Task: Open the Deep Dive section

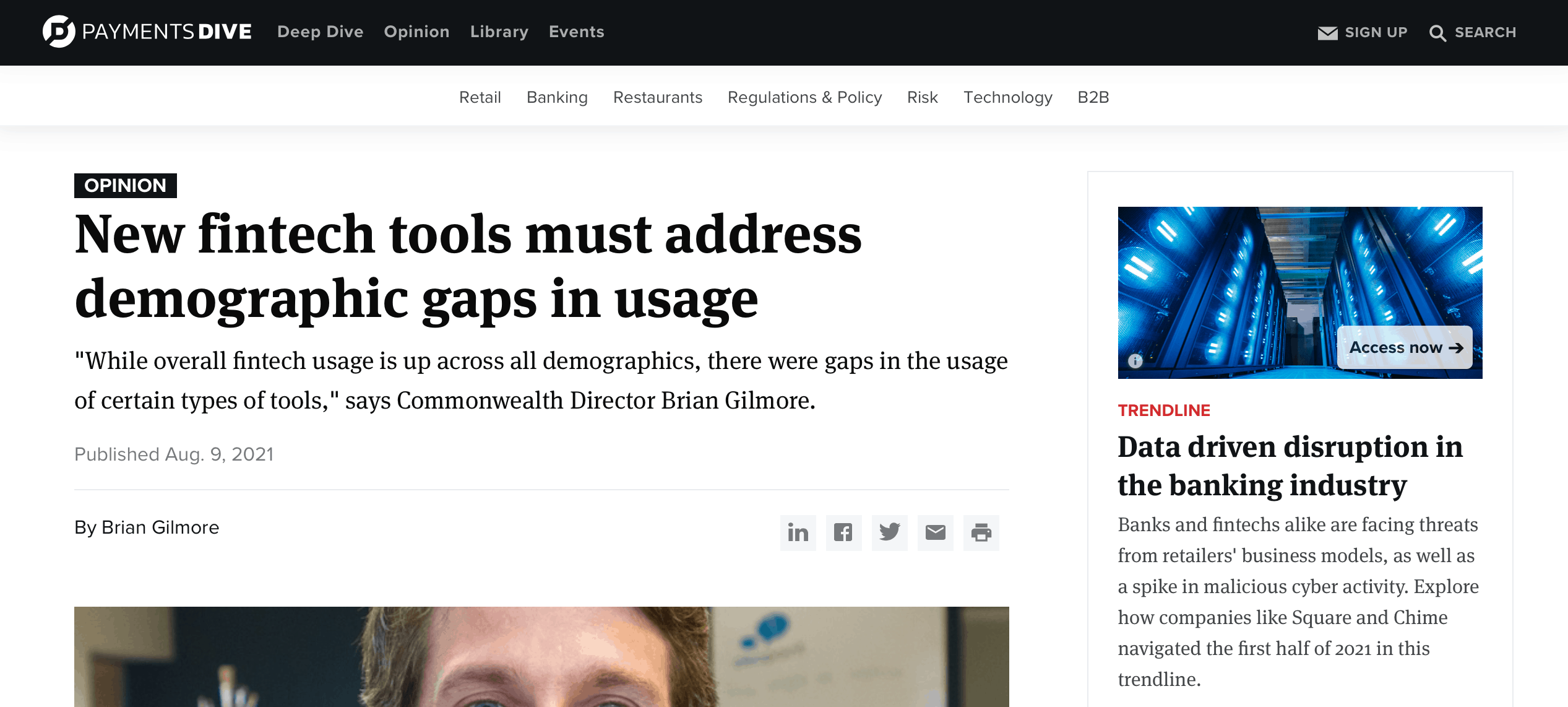Action: pos(321,32)
